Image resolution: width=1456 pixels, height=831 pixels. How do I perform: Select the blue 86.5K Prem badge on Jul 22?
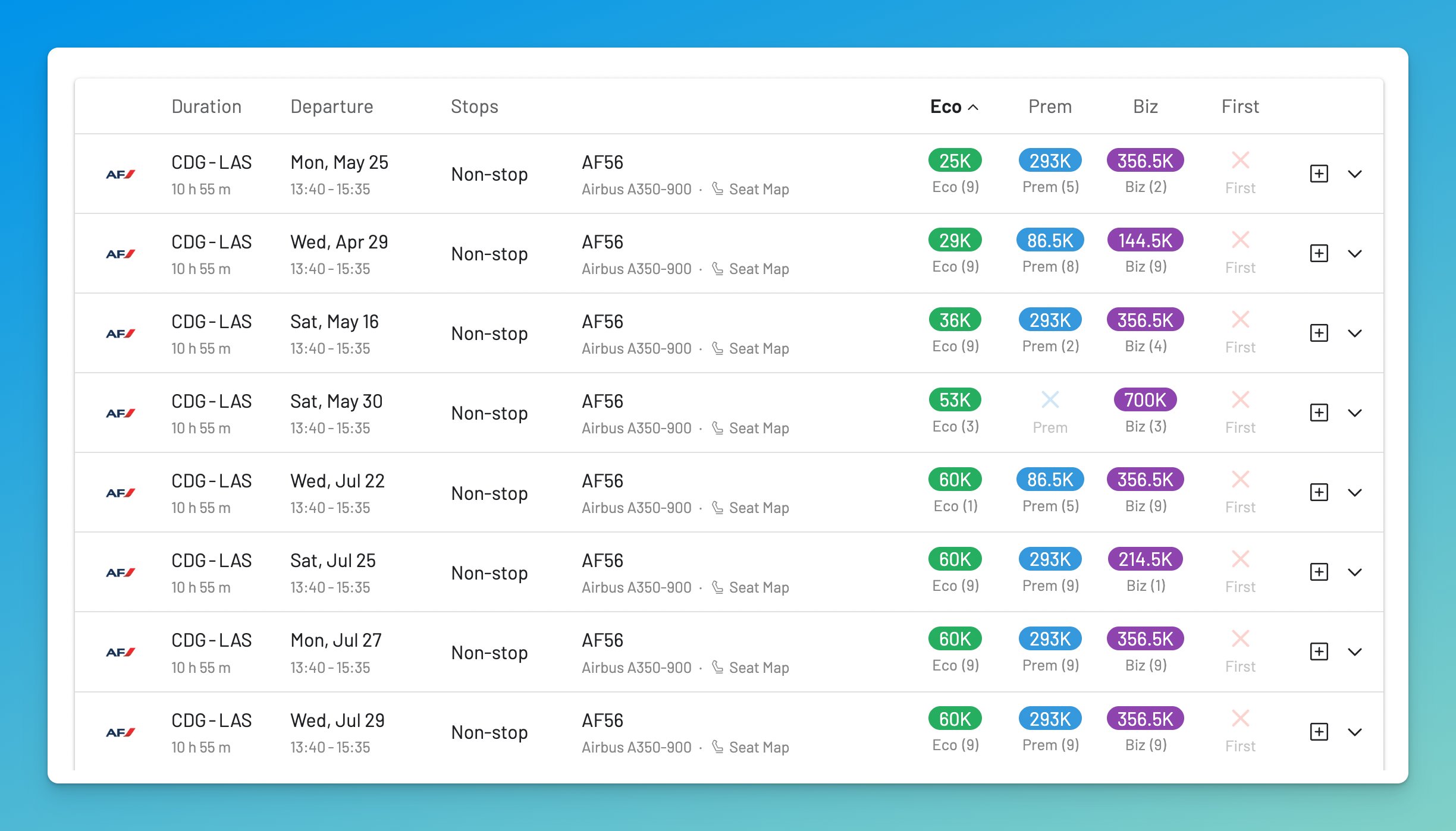coord(1050,479)
